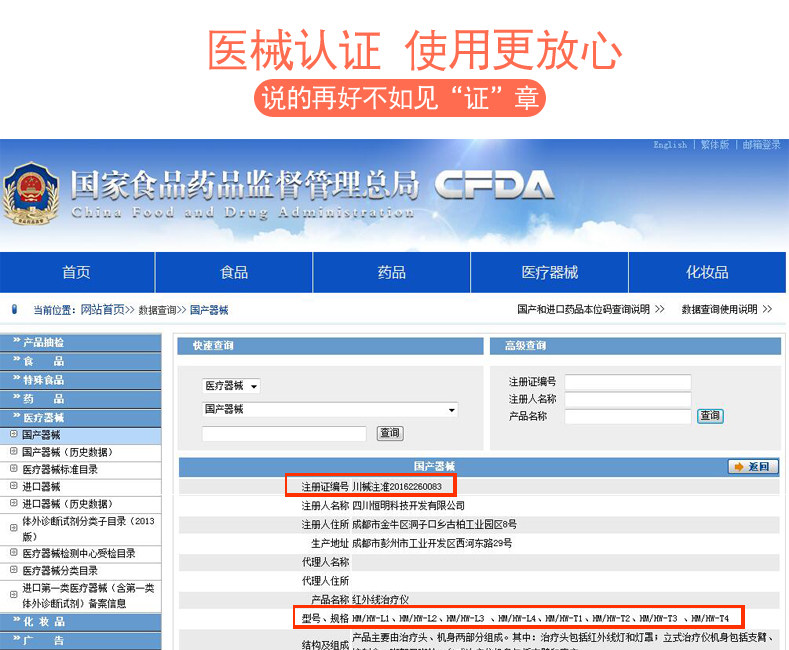Image resolution: width=789 pixels, height=650 pixels.
Task: Expand the 广告 sidebar section
Action: tap(81, 640)
